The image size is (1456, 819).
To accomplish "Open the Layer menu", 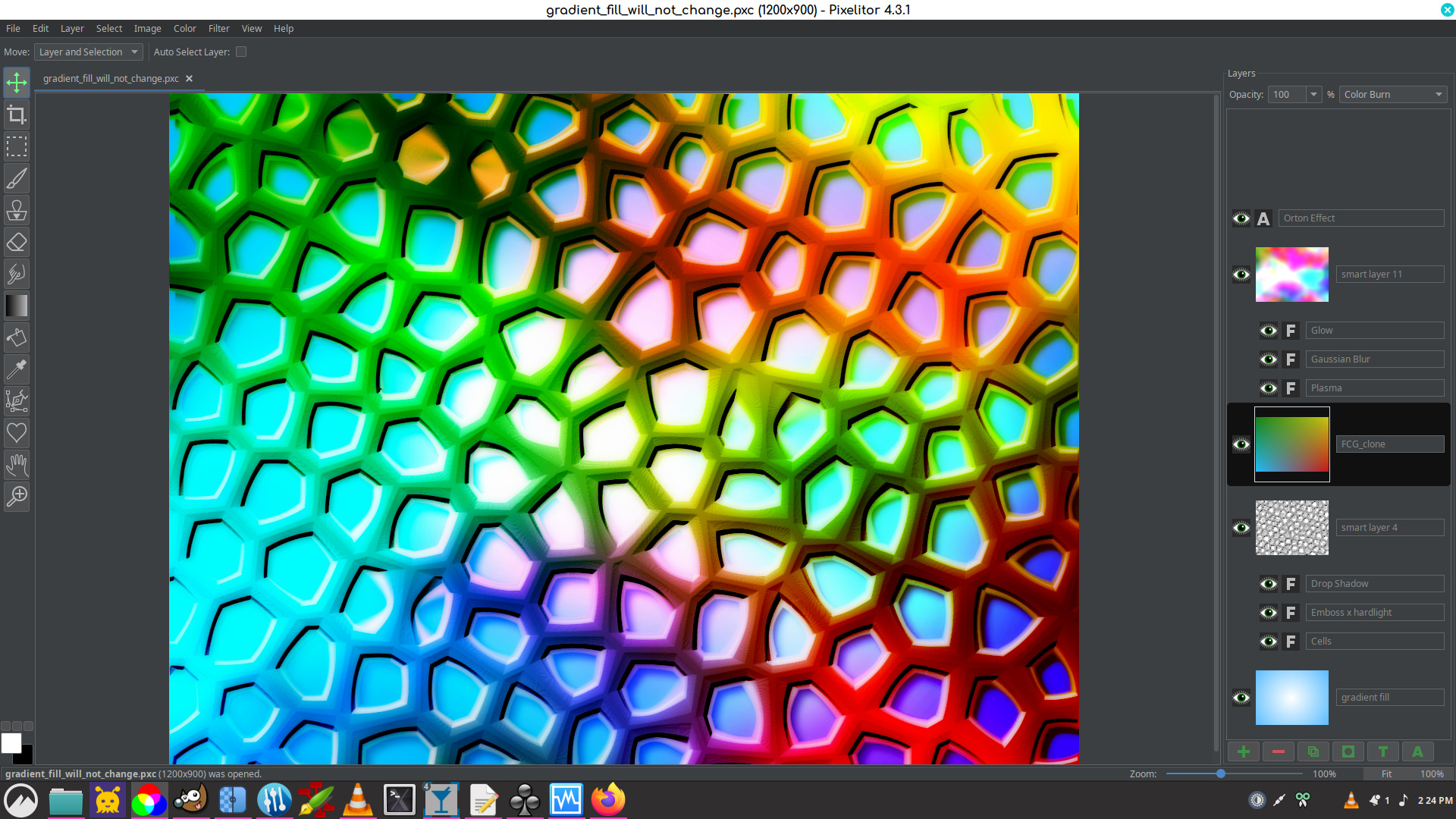I will [x=72, y=28].
